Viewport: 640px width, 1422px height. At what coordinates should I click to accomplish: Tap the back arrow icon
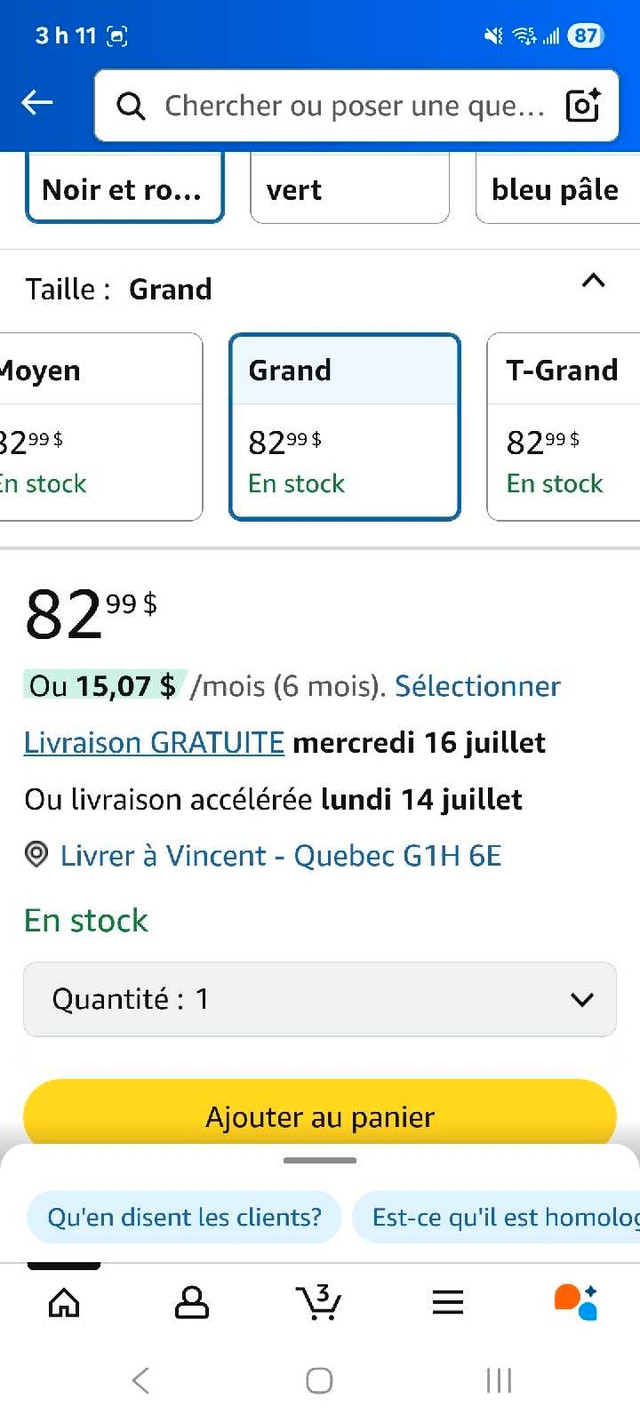tap(37, 102)
